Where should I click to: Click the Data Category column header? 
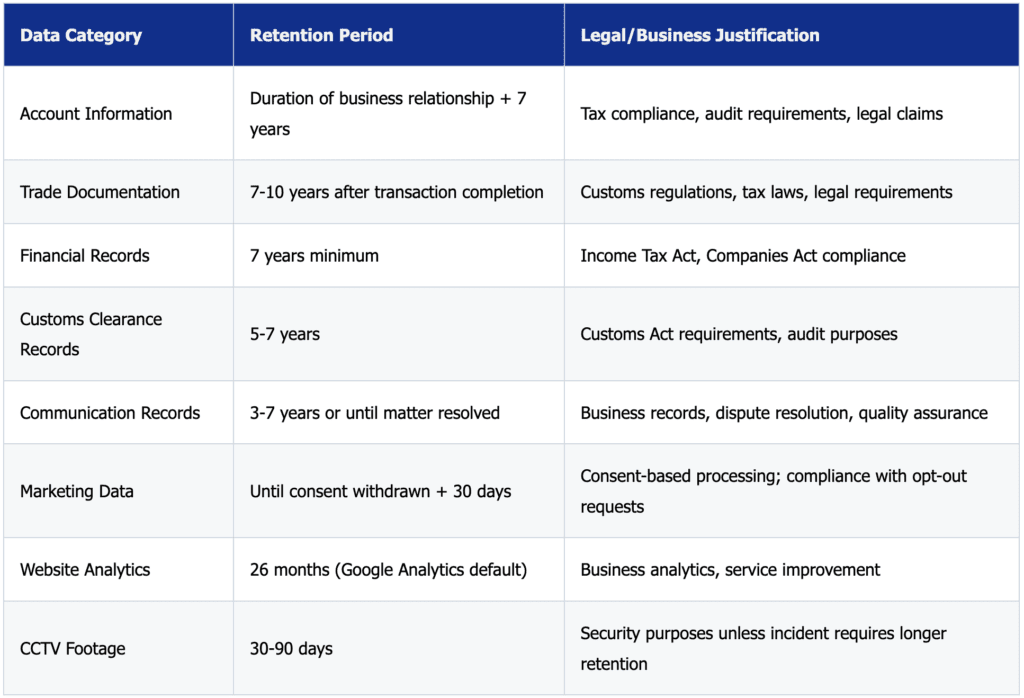pos(81,36)
